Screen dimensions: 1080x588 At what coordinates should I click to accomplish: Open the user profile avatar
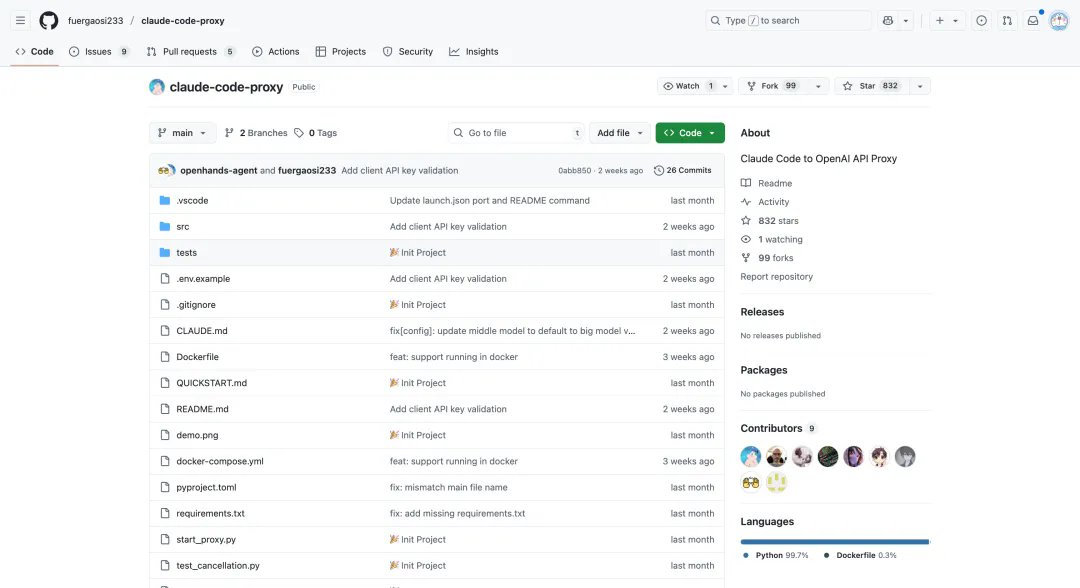point(1059,21)
